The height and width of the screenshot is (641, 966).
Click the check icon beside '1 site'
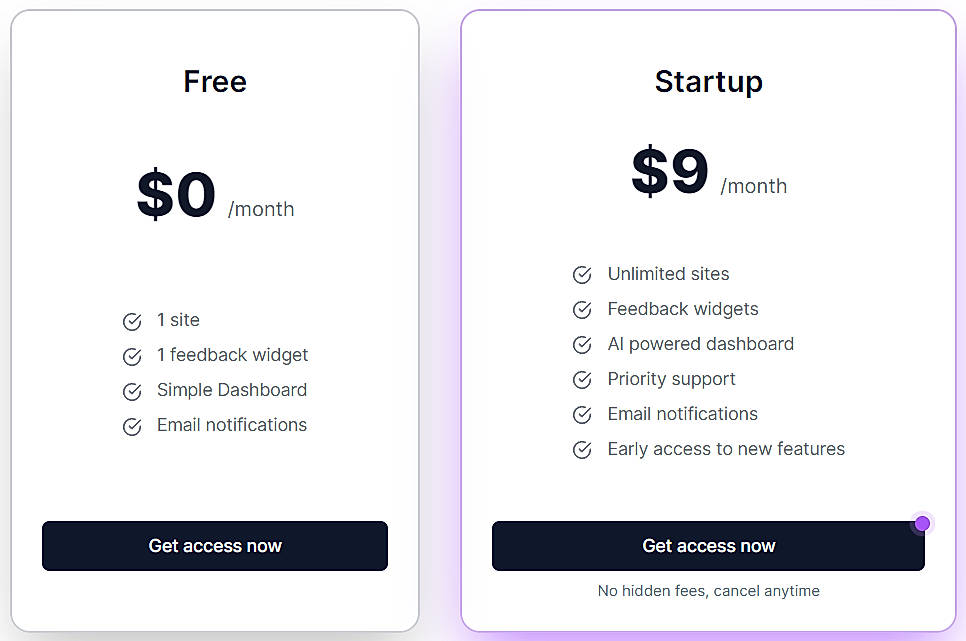coord(131,321)
